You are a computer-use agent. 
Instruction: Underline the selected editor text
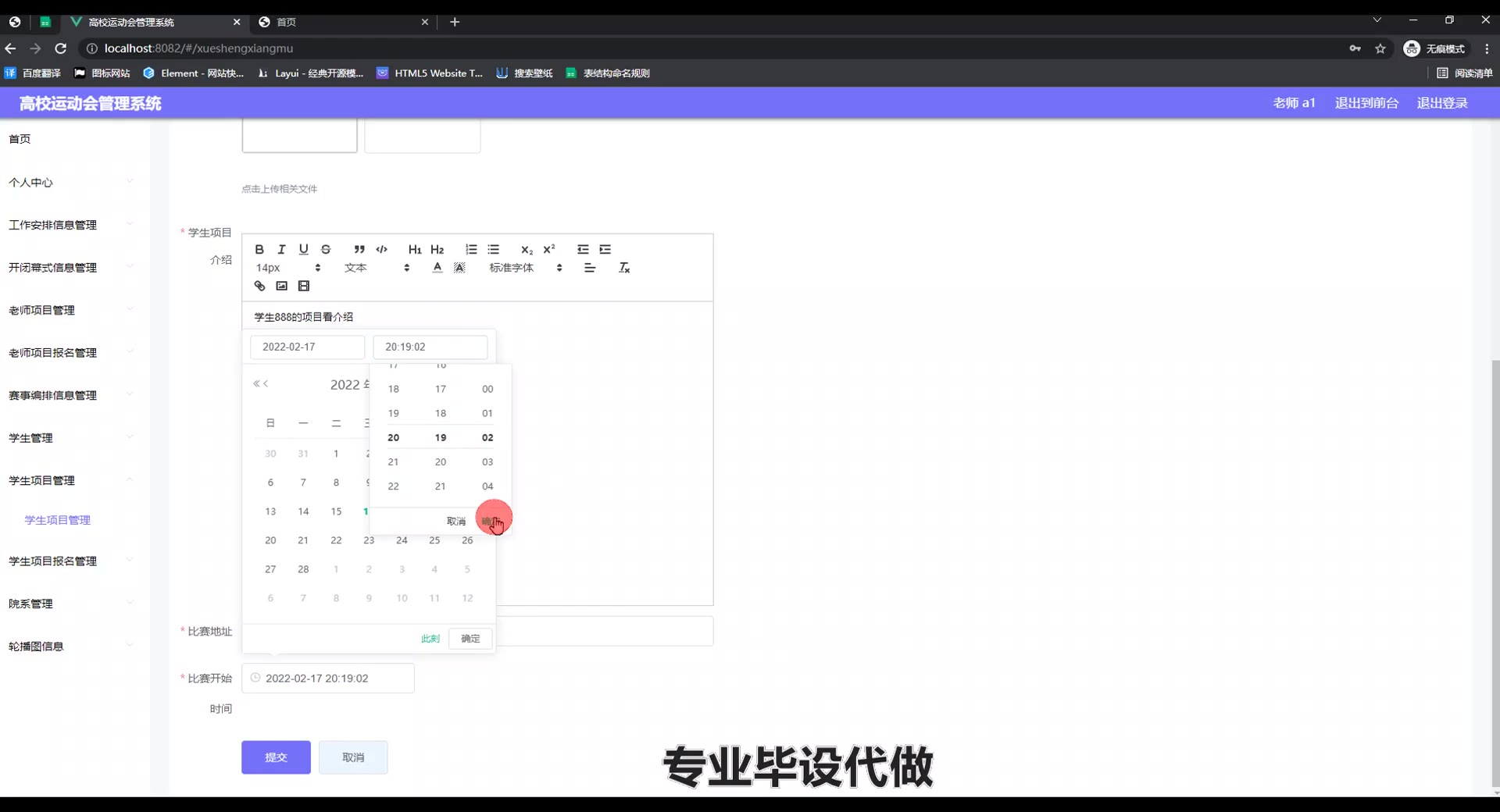point(303,249)
